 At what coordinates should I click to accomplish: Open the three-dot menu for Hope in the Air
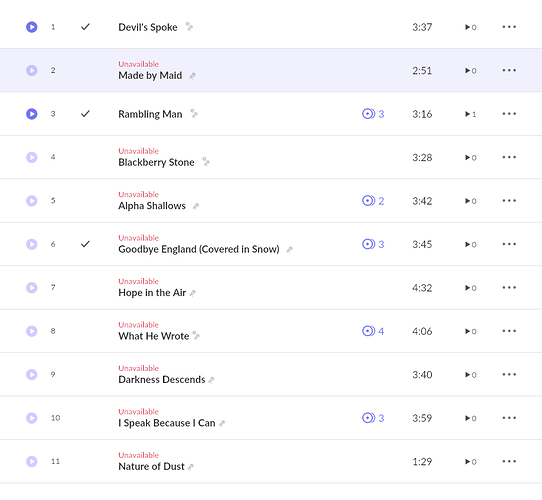(x=509, y=287)
